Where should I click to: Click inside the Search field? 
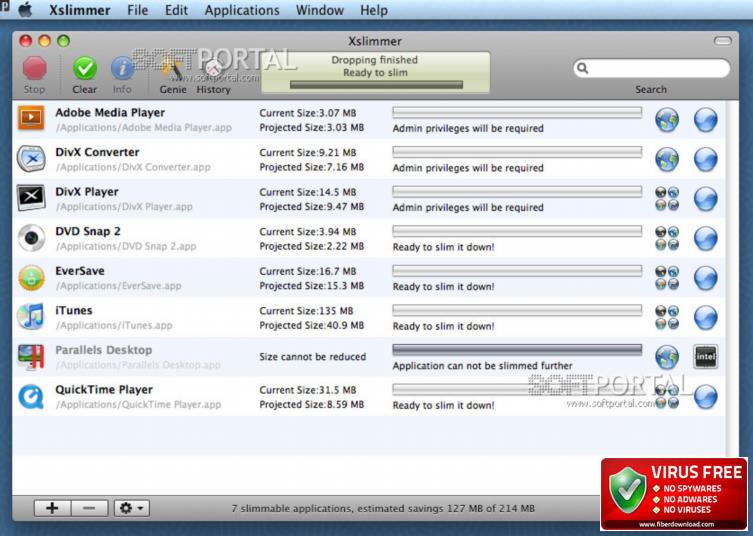[652, 68]
